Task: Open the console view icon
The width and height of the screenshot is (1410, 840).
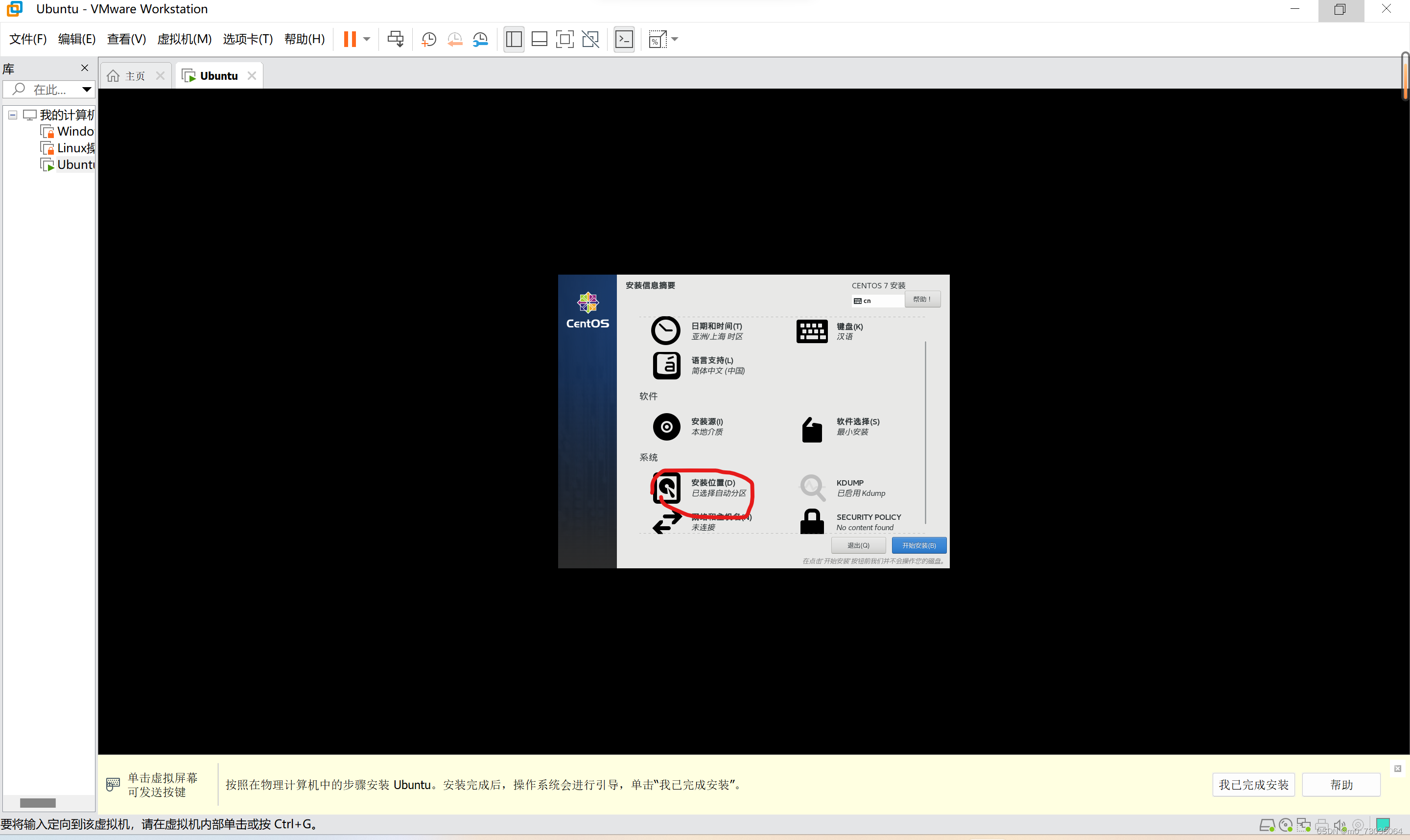Action: tap(624, 39)
